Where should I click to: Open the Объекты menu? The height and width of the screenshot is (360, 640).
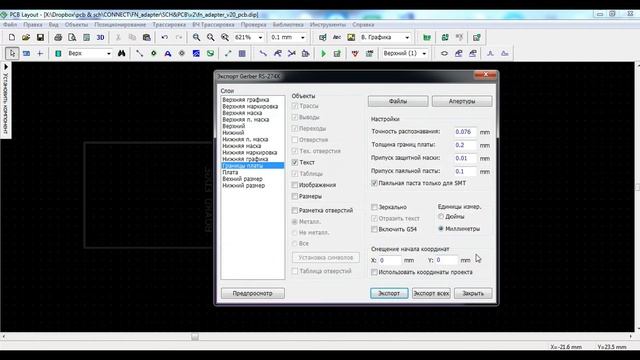tap(76, 25)
